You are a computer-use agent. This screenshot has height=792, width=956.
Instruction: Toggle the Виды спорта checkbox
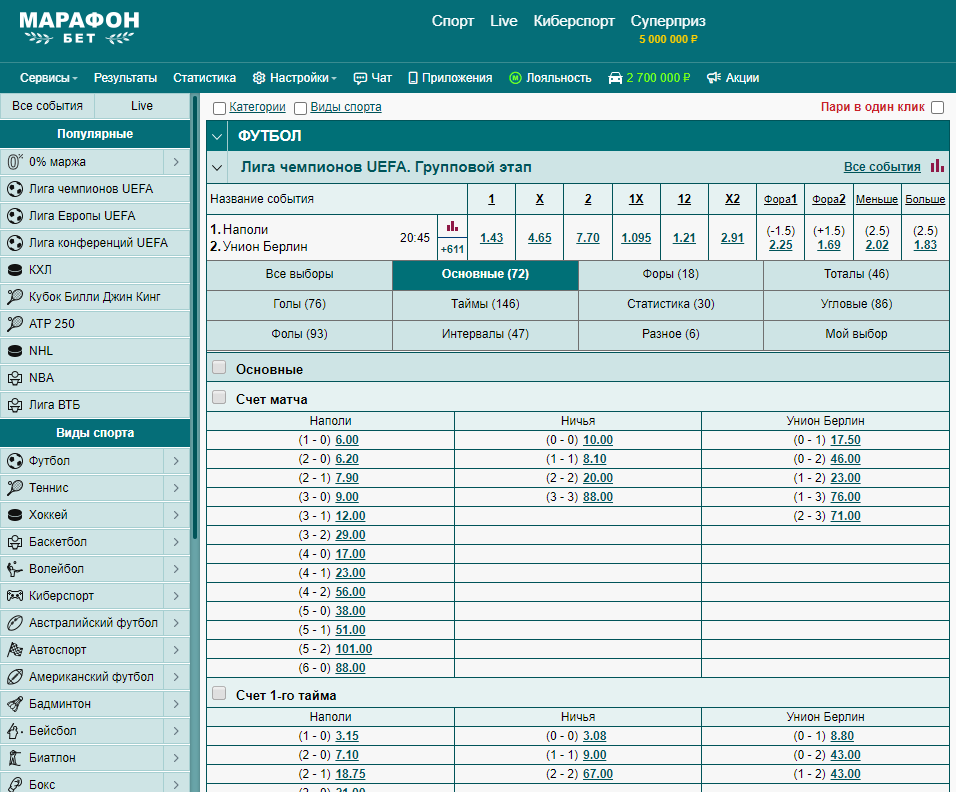coord(300,109)
